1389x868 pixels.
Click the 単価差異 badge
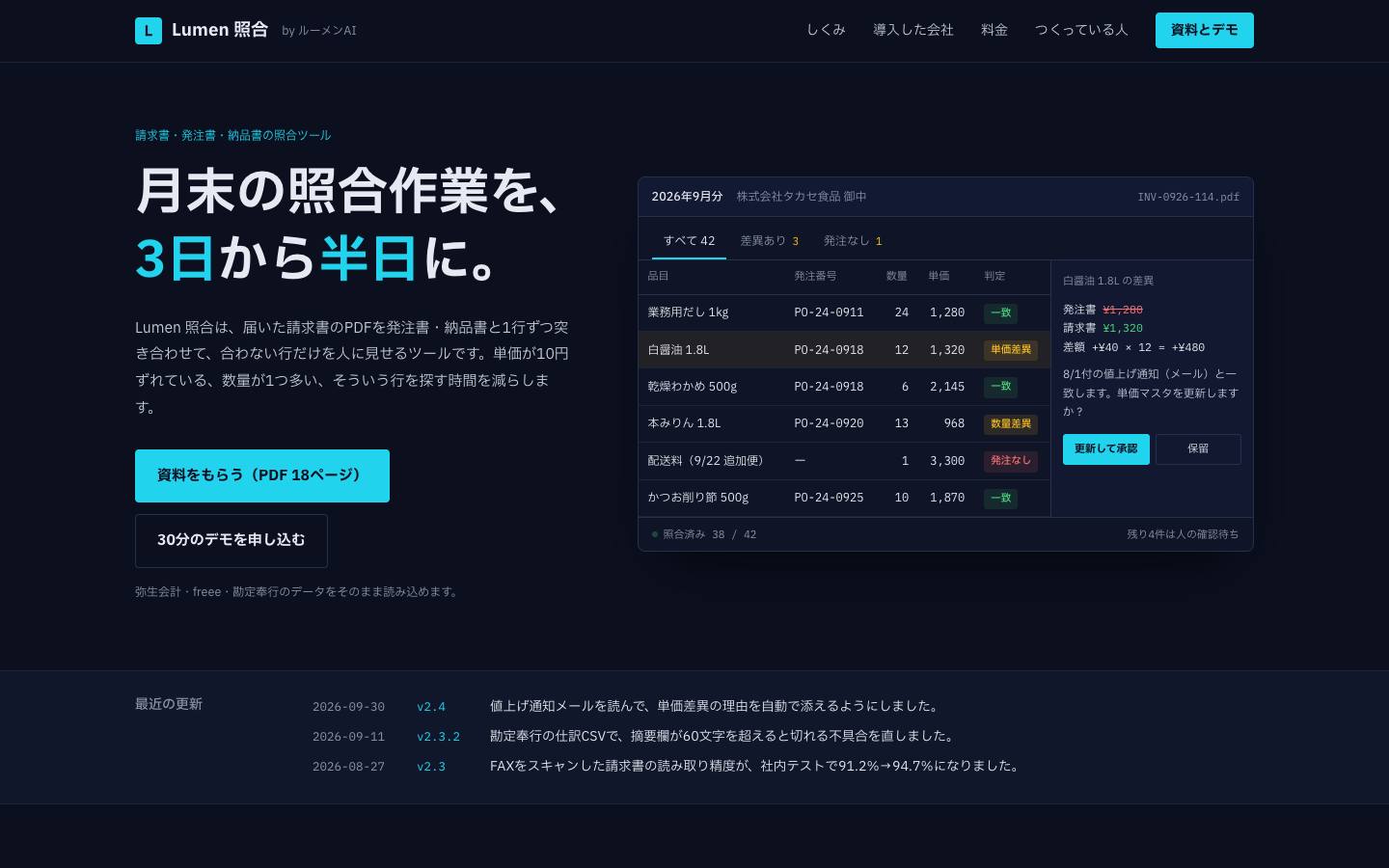[x=1011, y=350]
